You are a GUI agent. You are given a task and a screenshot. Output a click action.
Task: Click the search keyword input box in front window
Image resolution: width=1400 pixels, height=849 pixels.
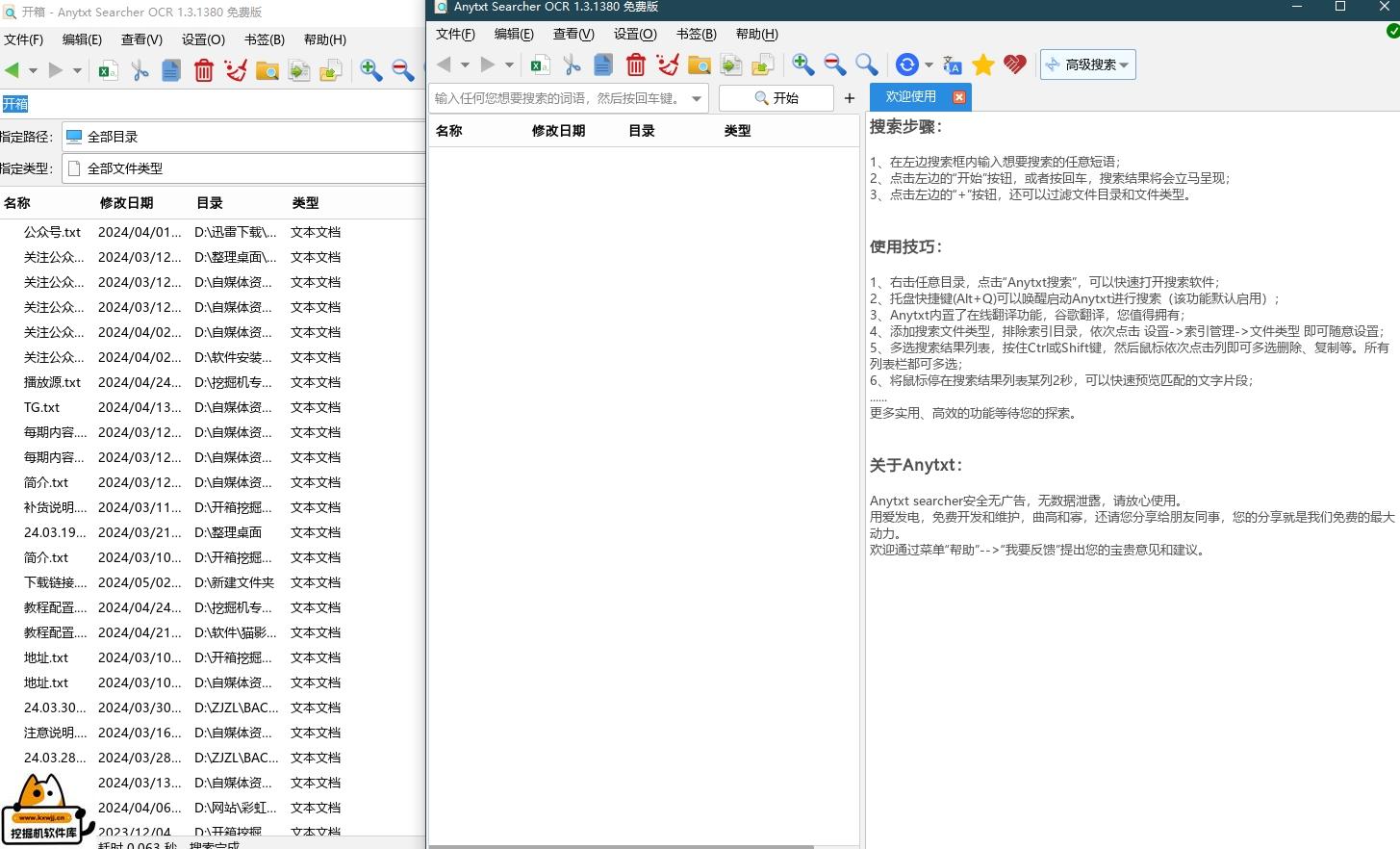558,98
